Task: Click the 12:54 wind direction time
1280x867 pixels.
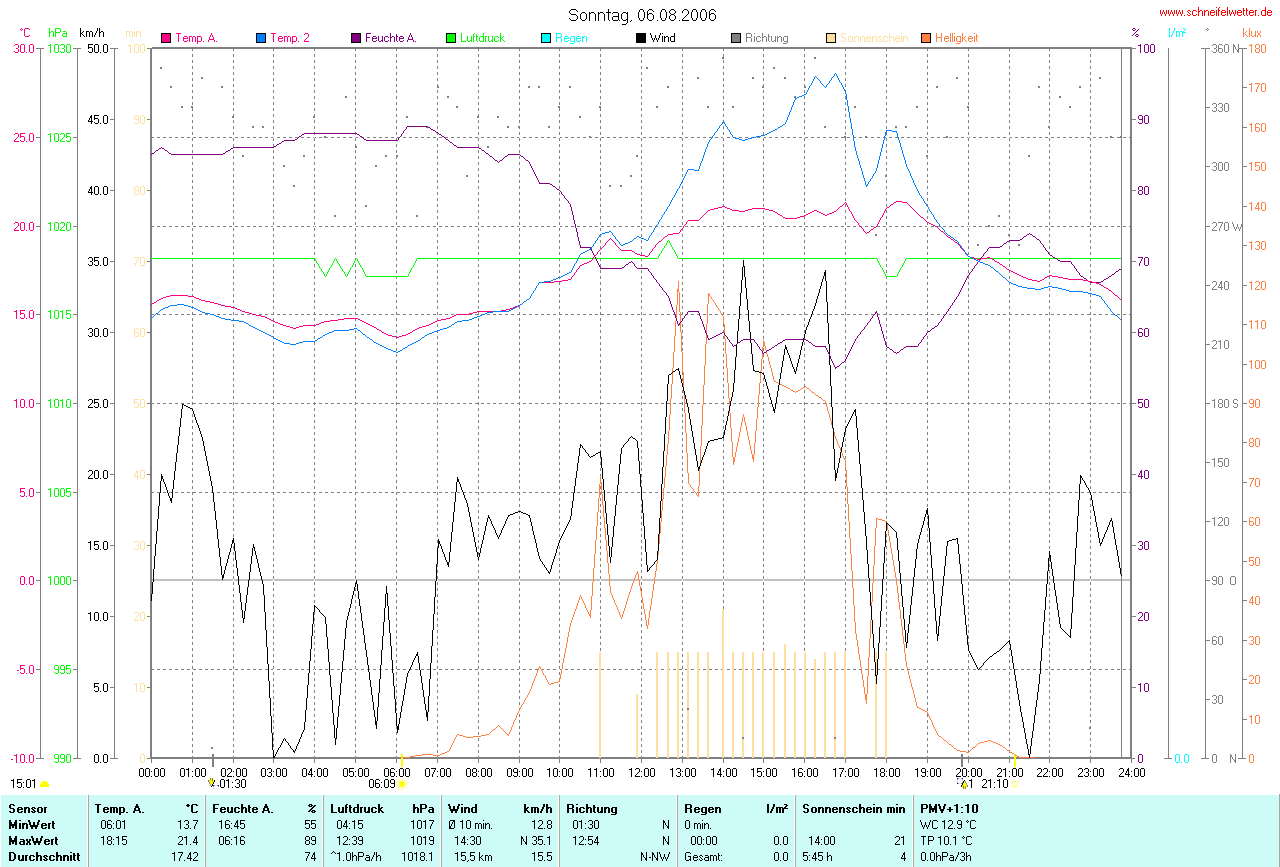Action: click(587, 841)
